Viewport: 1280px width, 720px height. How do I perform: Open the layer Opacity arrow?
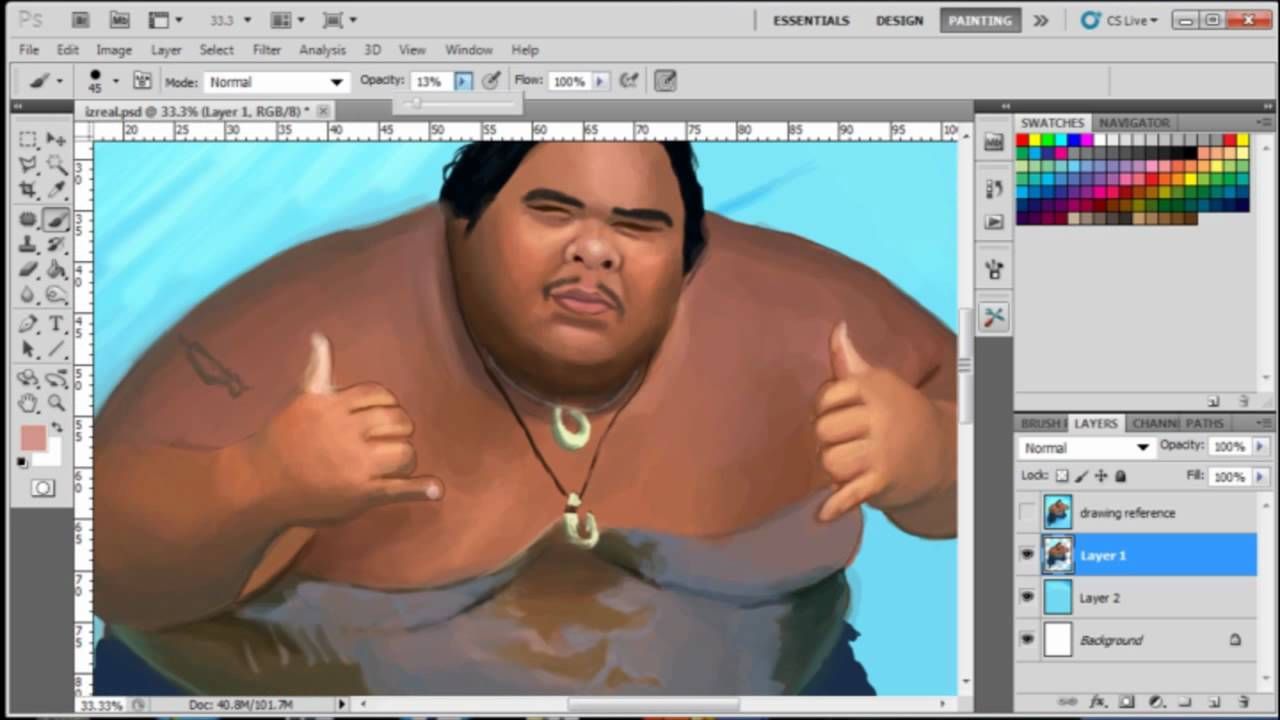[1259, 447]
